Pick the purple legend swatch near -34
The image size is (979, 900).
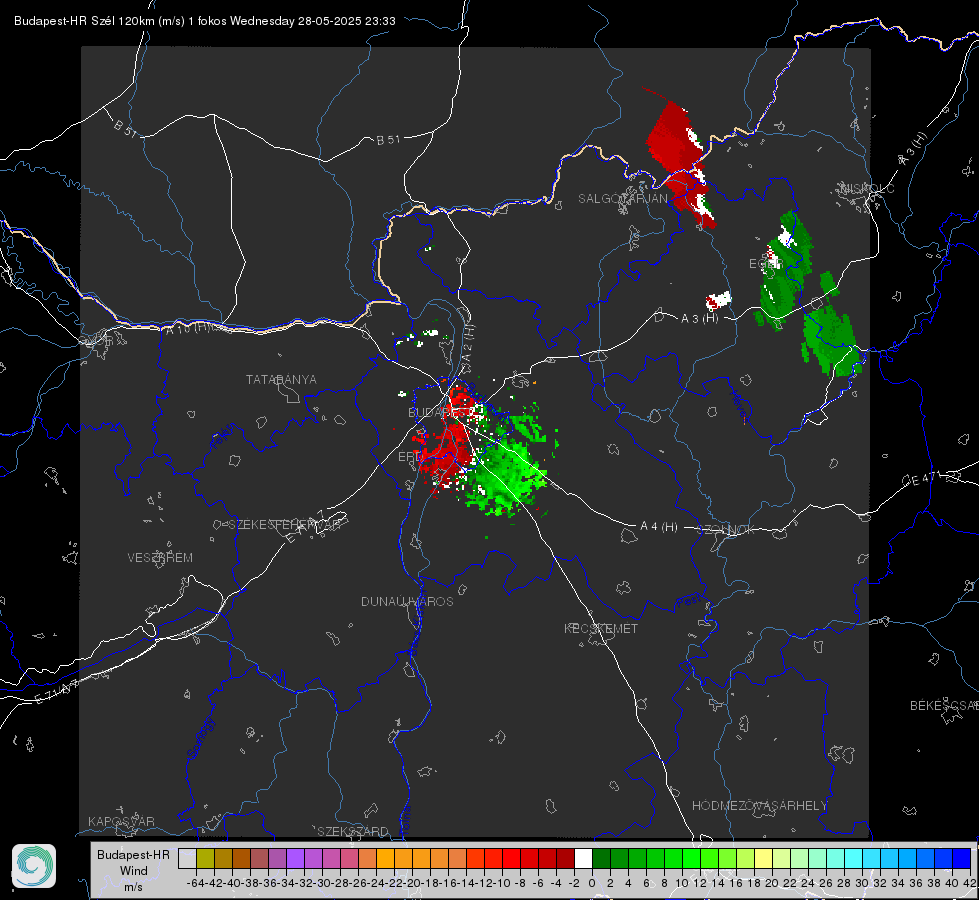(295, 858)
